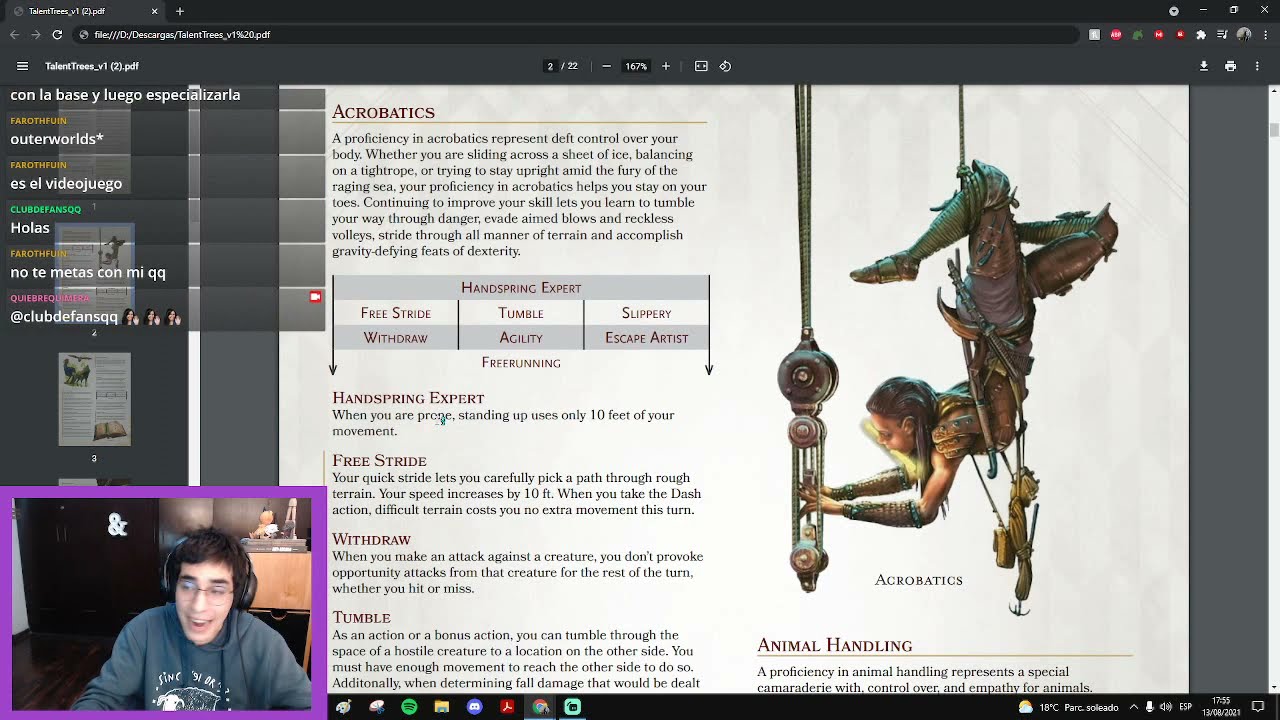Print the PDF document
Image resolution: width=1280 pixels, height=720 pixels.
pyautogui.click(x=1230, y=66)
